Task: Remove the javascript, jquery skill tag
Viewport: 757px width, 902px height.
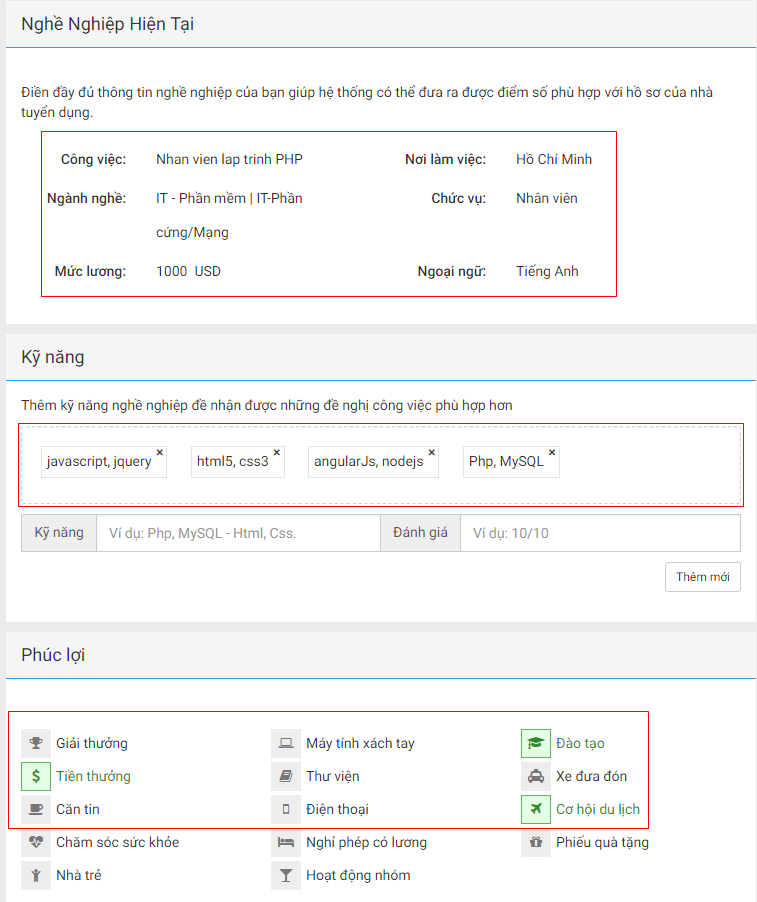Action: click(x=159, y=452)
